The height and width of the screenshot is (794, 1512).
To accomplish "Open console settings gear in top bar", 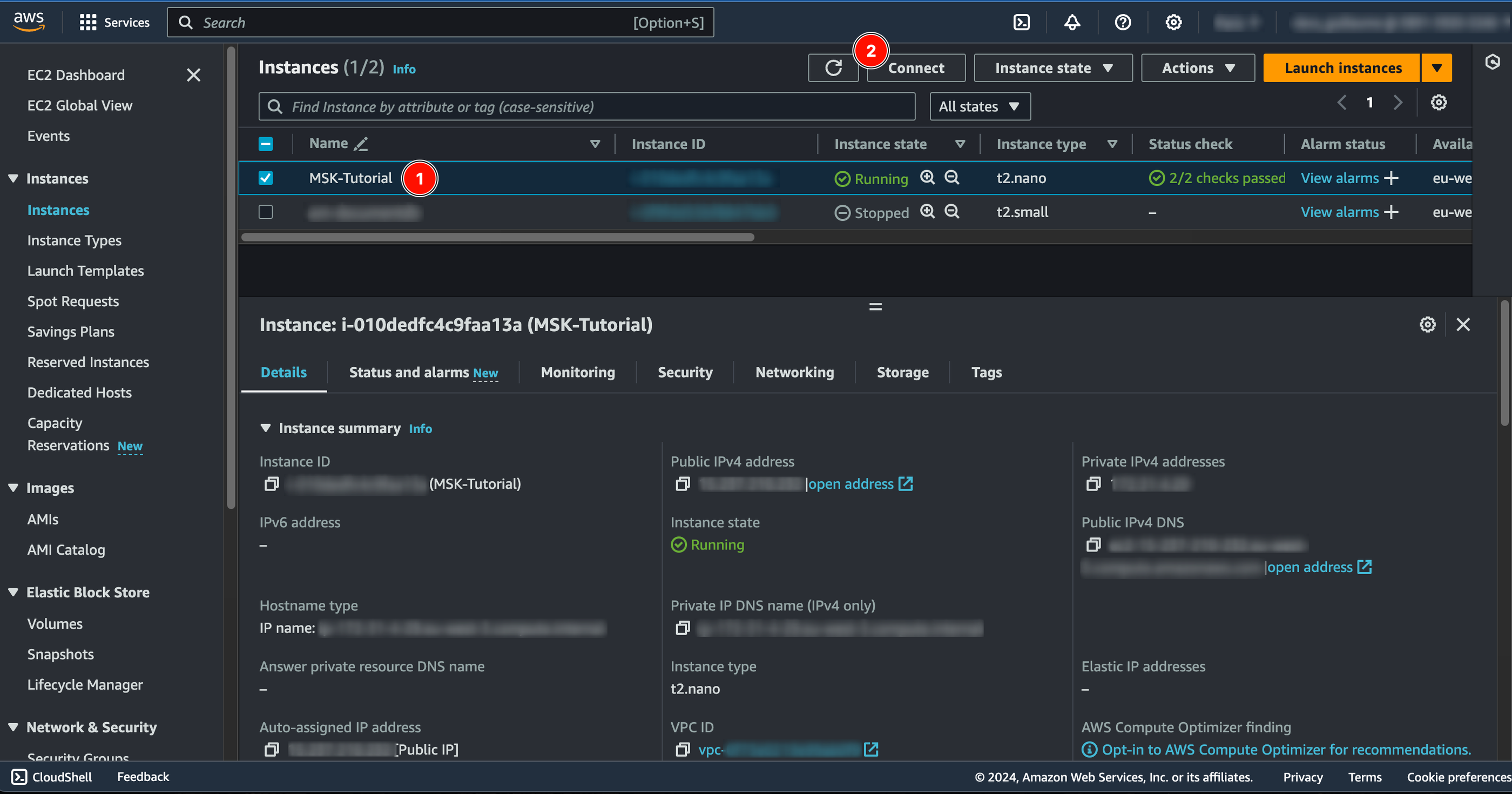I will [1173, 22].
